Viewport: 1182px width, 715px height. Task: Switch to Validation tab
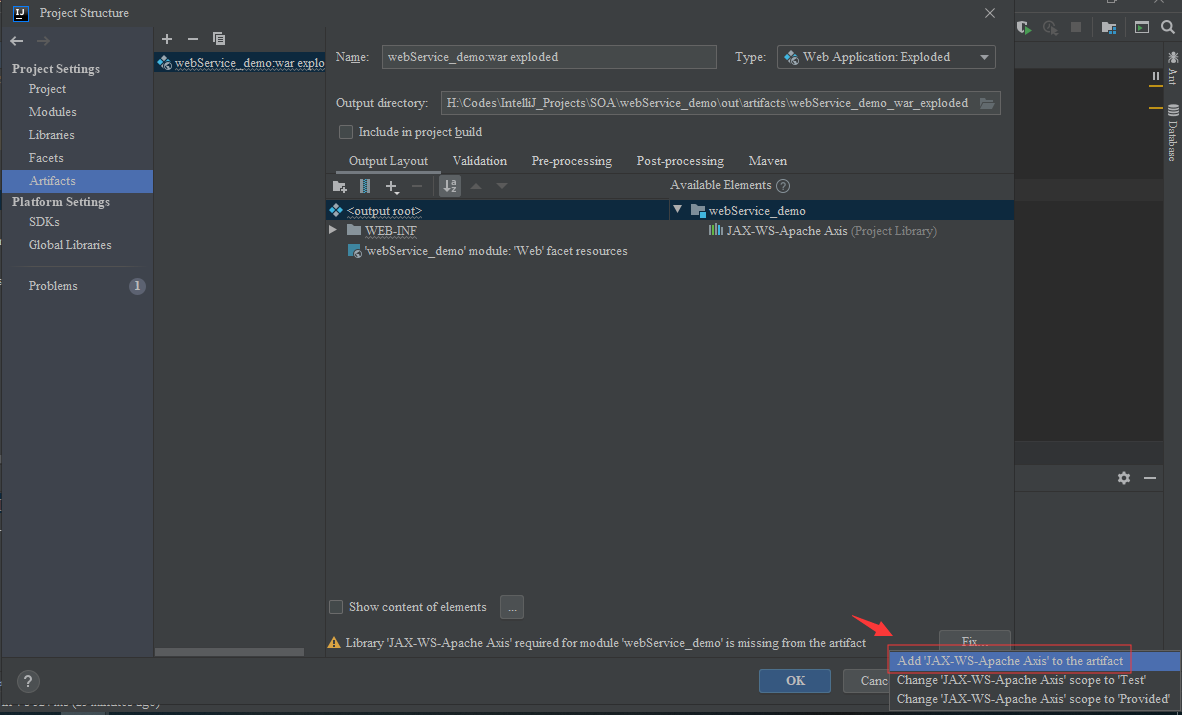pos(479,161)
